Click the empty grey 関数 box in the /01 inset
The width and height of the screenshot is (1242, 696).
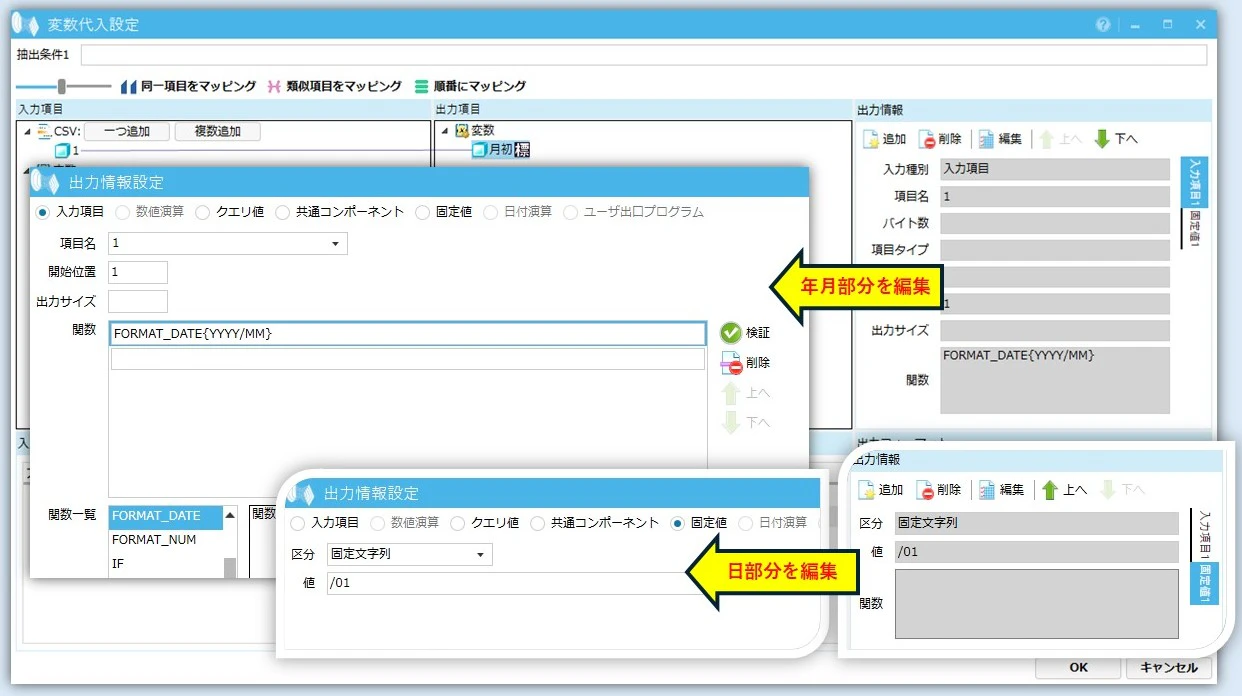pos(1037,604)
